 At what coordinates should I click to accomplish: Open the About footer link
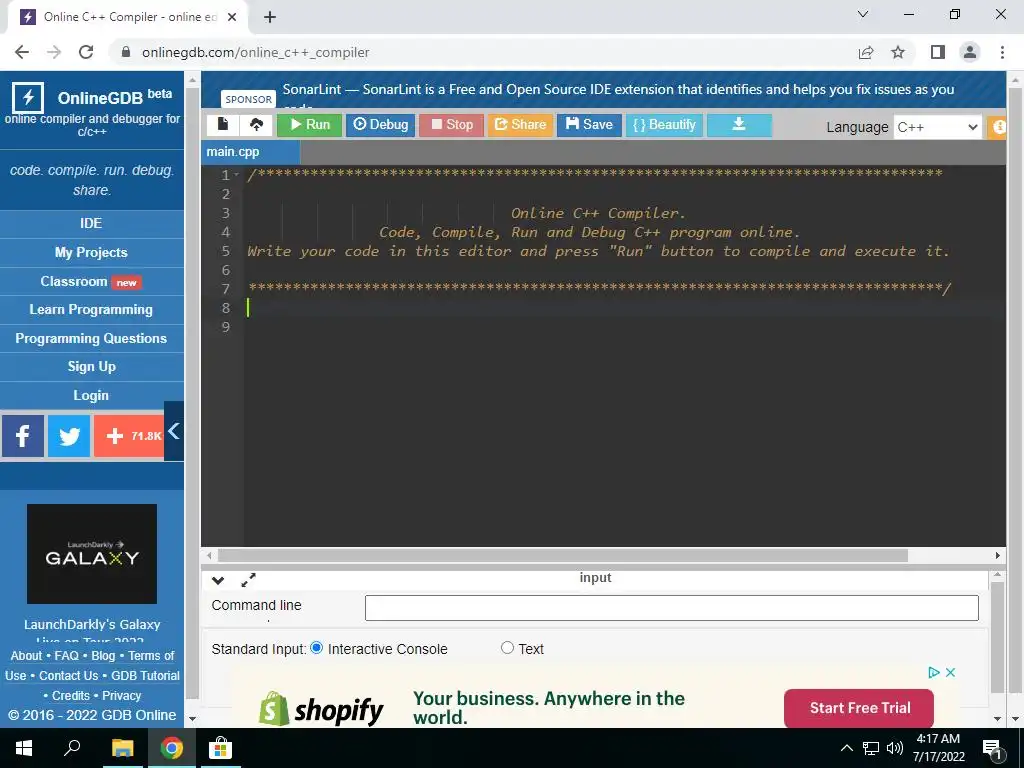click(26, 656)
